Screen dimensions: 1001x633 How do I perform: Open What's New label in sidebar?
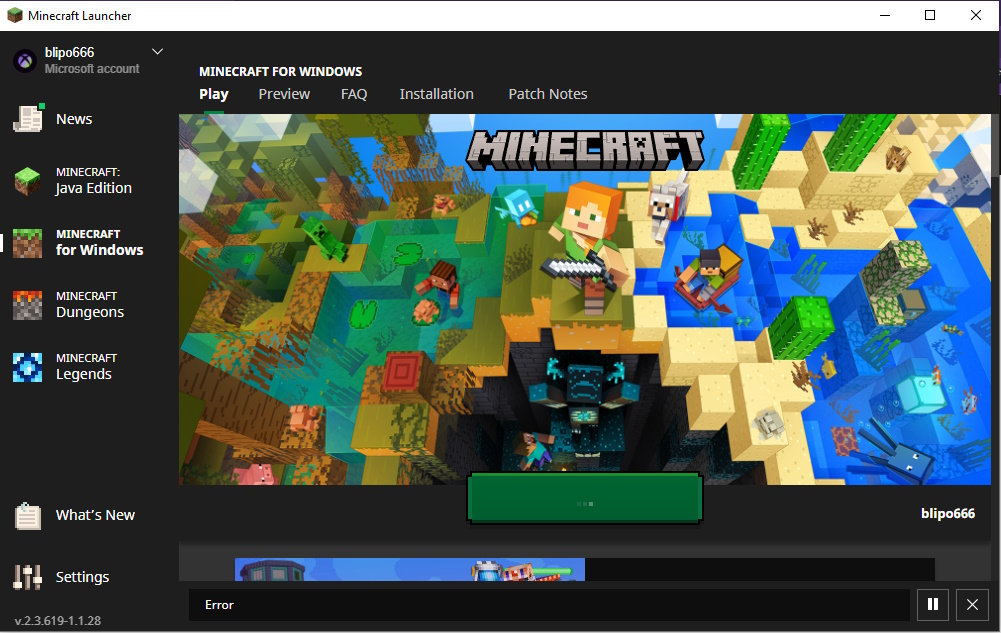95,515
